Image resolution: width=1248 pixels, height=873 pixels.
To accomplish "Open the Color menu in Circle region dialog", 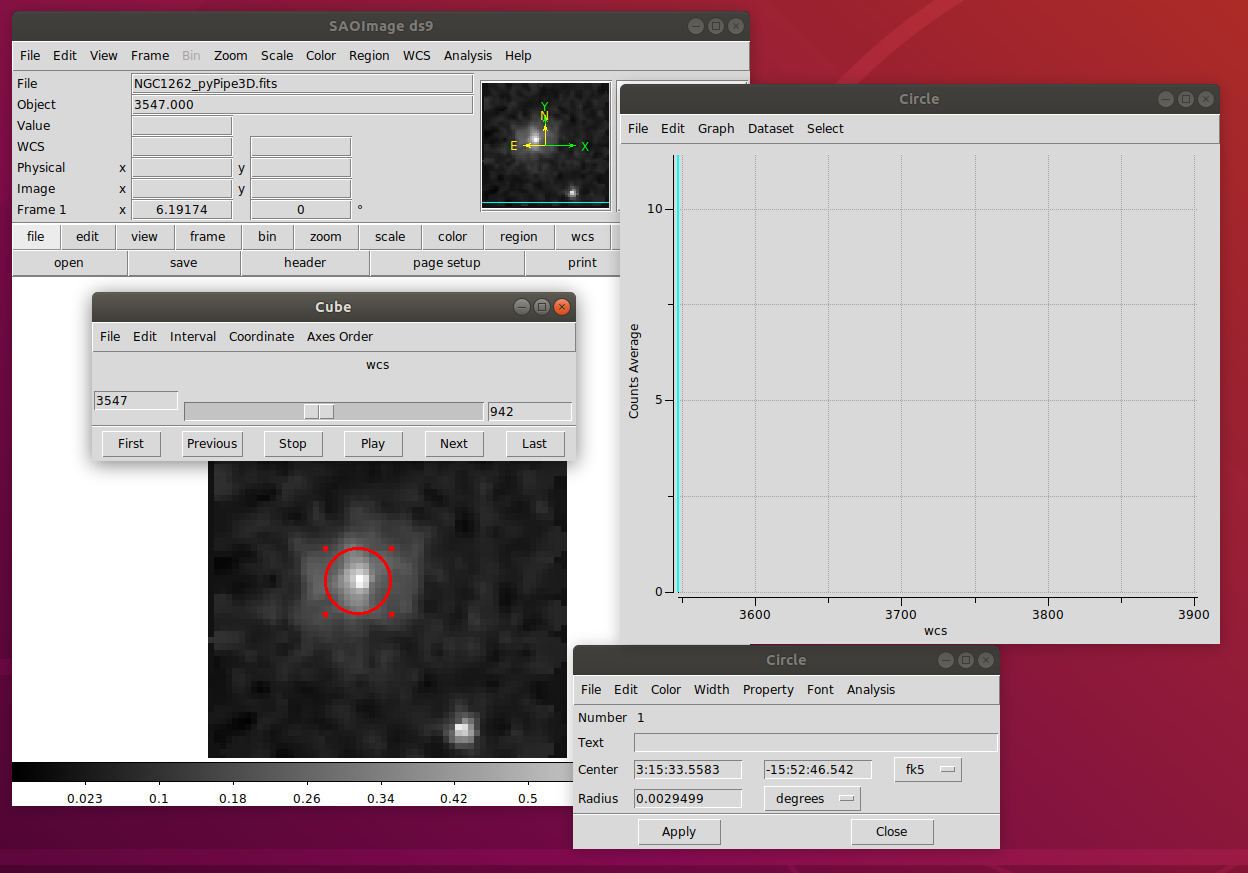I will (x=666, y=690).
